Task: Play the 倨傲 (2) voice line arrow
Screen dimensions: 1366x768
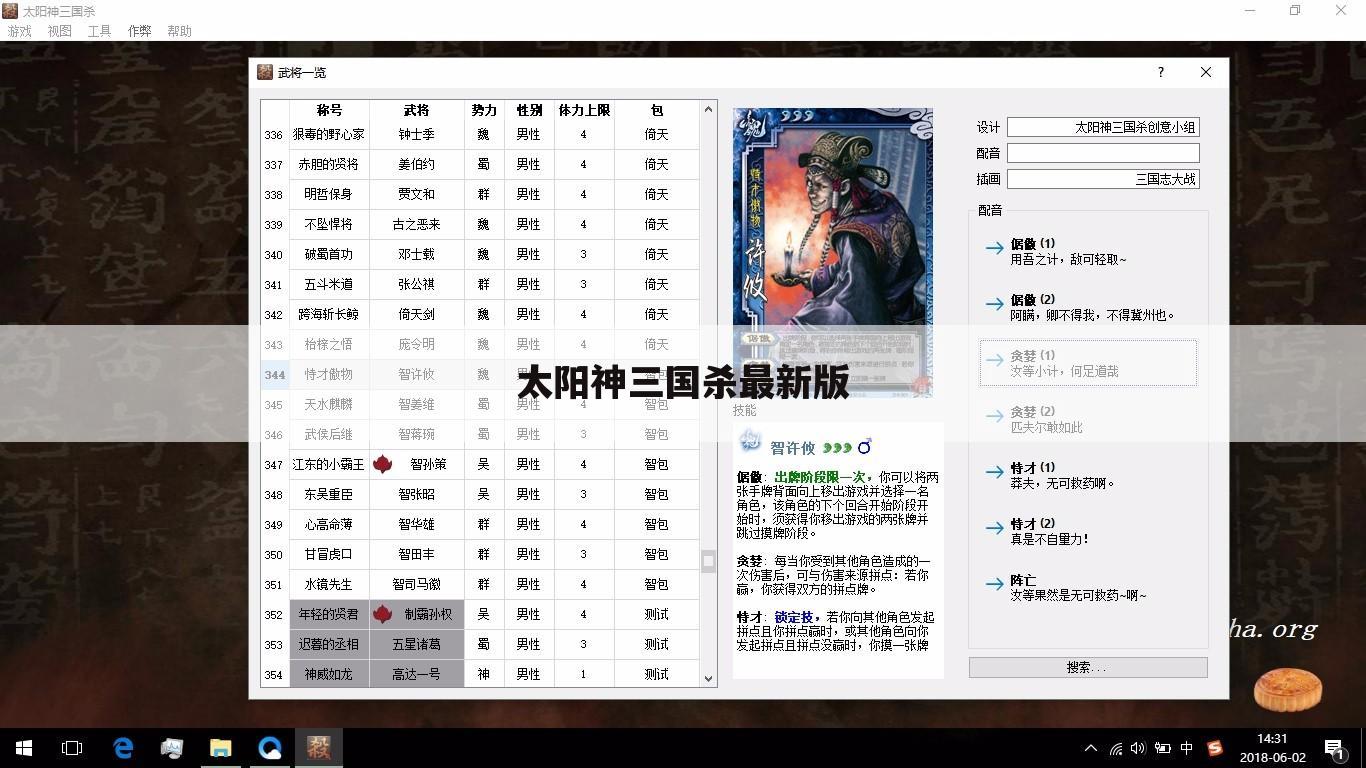Action: pos(994,304)
